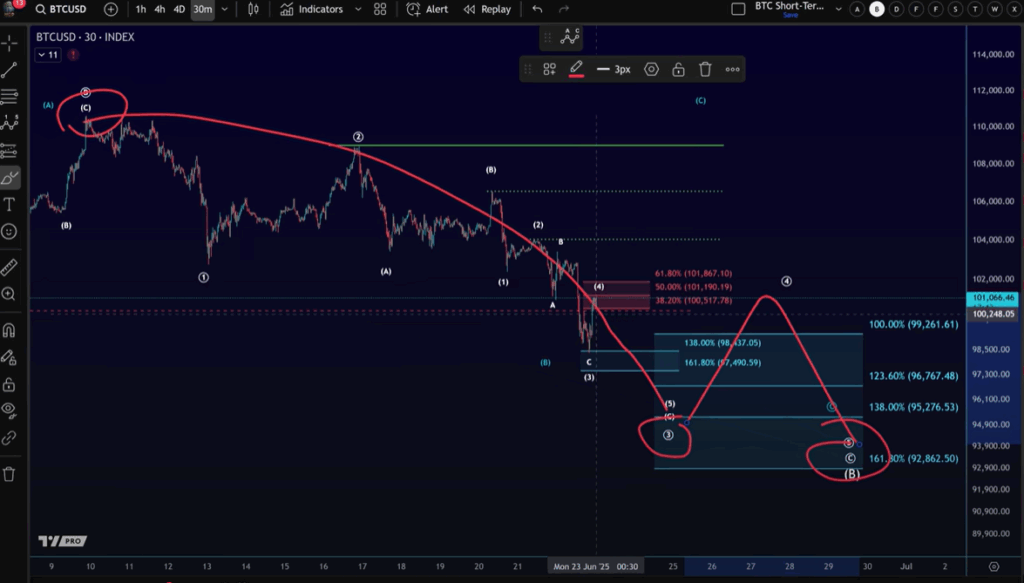Open the Elliott wave patterns tool group
The height and width of the screenshot is (583, 1024).
(x=9, y=123)
